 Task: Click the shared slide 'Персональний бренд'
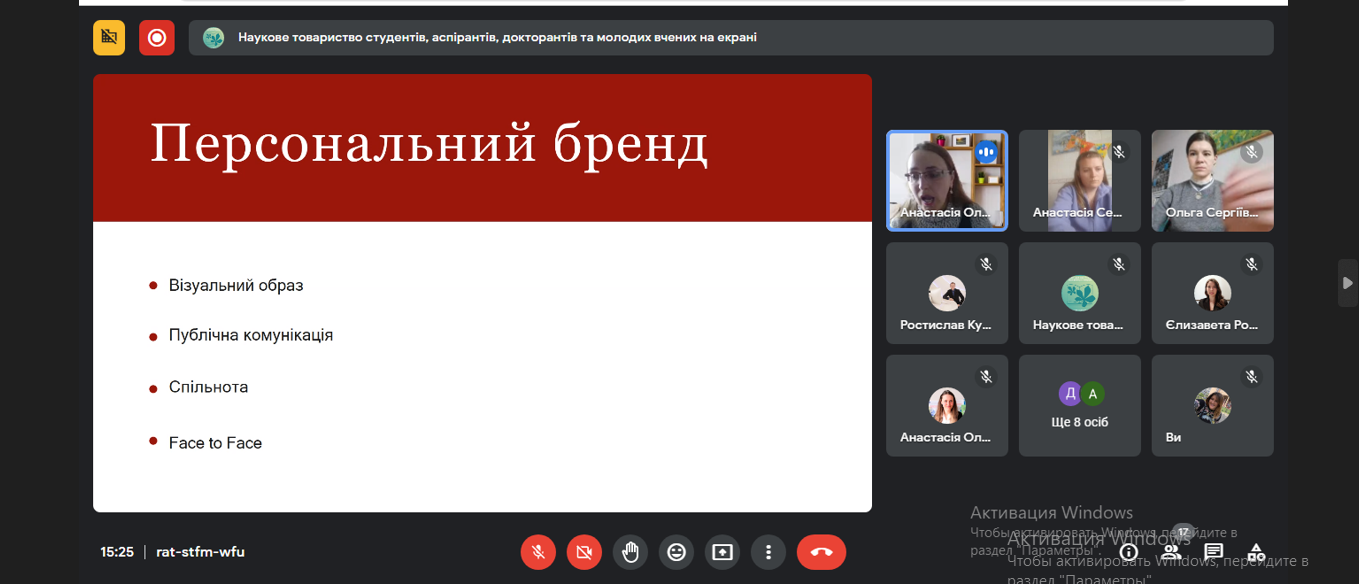(x=482, y=293)
